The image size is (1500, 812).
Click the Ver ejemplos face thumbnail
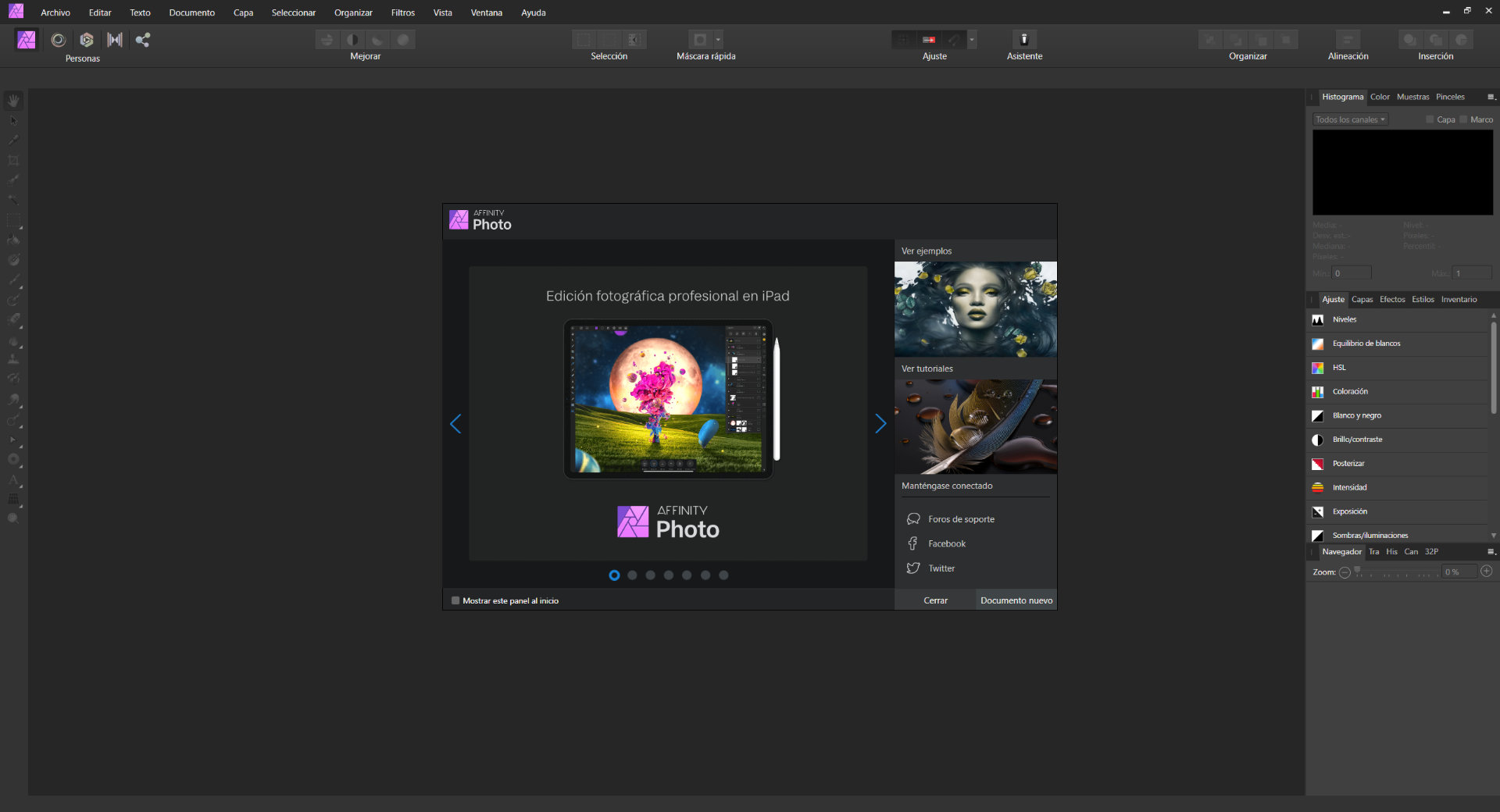click(975, 309)
